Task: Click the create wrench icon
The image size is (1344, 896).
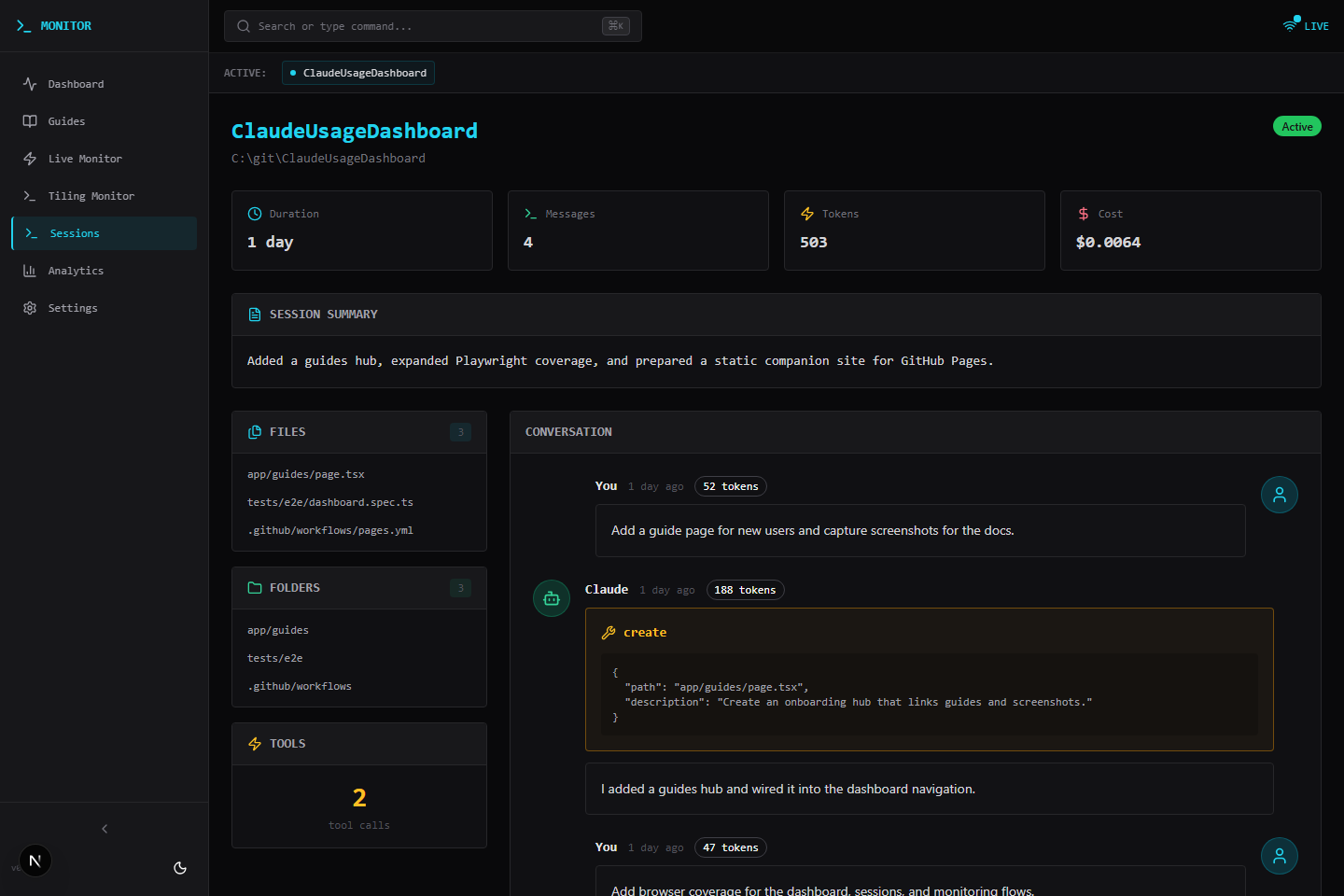Action: click(x=609, y=633)
